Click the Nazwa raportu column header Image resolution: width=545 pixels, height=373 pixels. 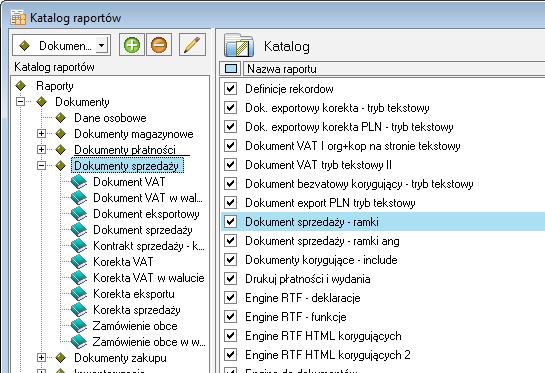(x=394, y=69)
